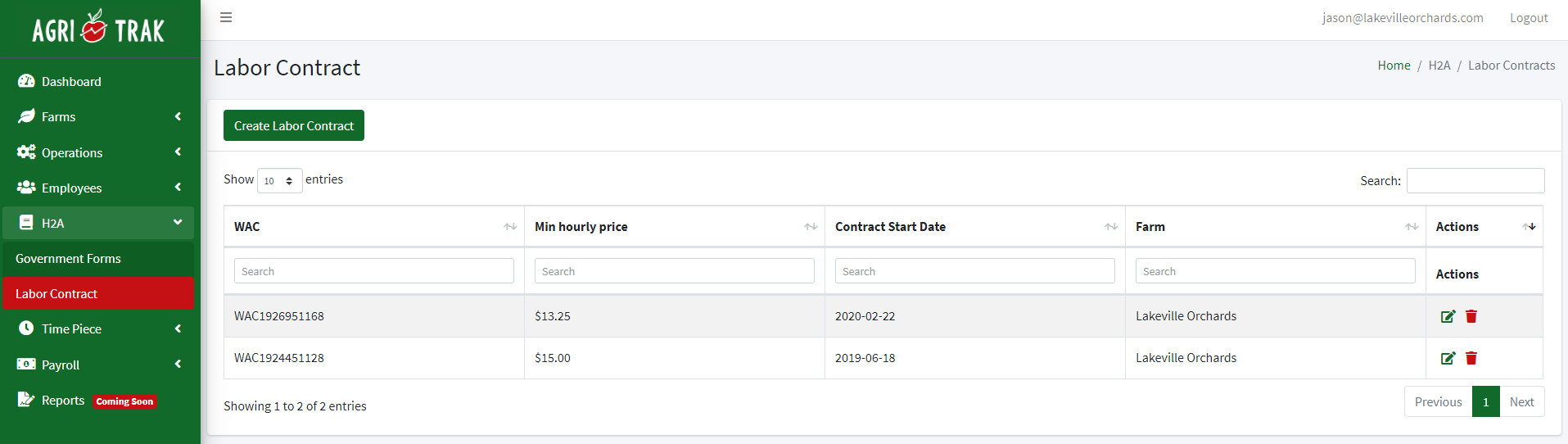
Task: Open Government Forms submenu item
Action: [98, 258]
